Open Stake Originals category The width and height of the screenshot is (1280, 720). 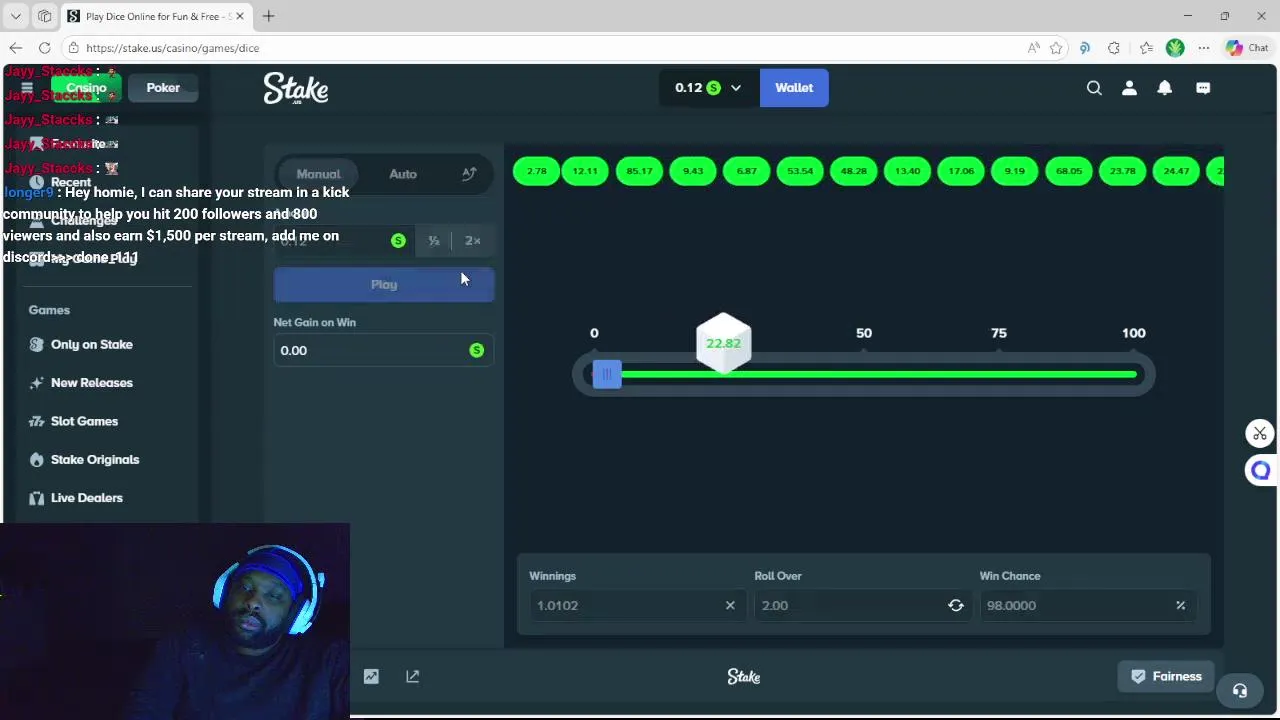[95, 460]
